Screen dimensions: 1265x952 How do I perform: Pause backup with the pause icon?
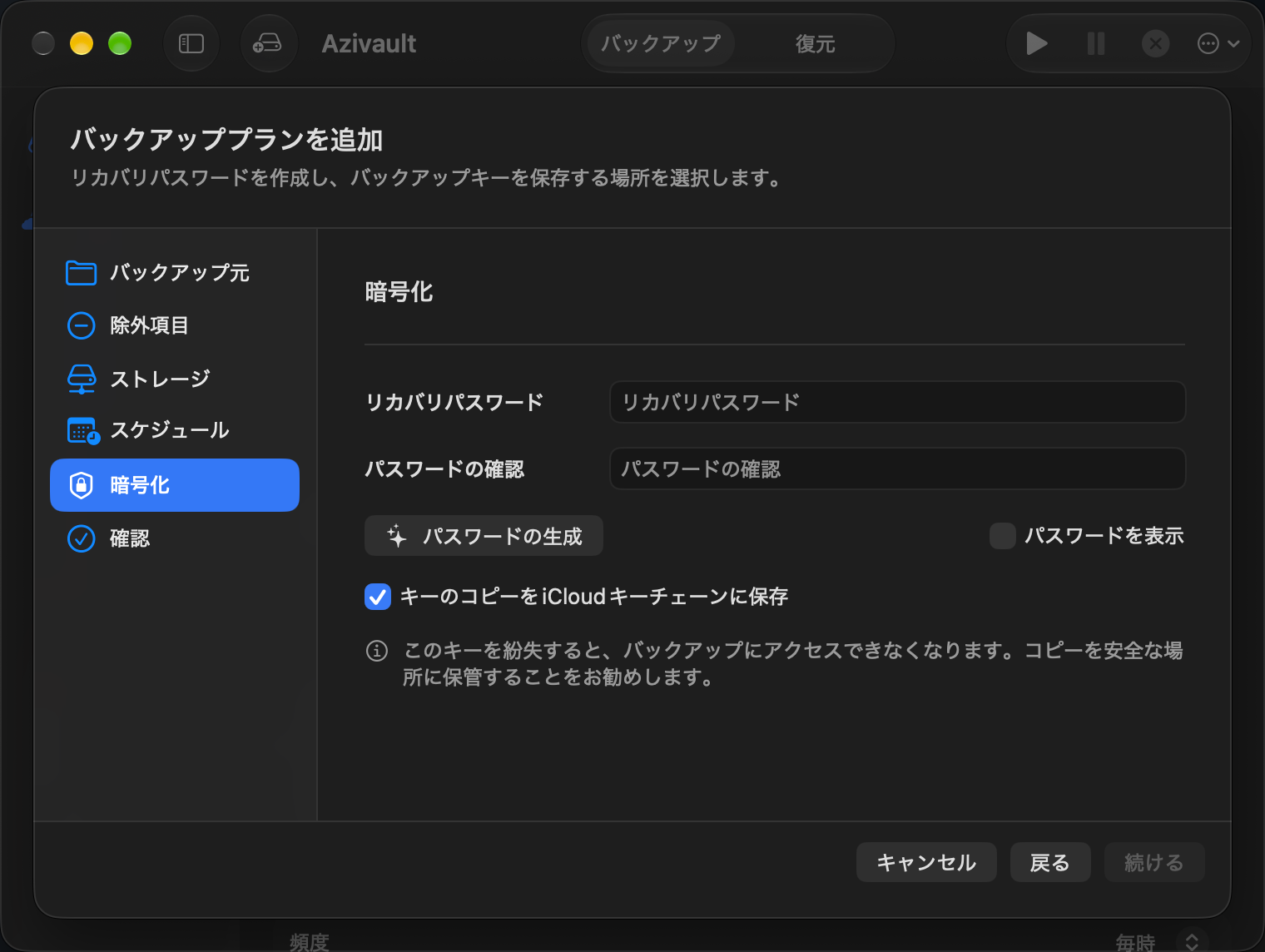[x=1096, y=43]
